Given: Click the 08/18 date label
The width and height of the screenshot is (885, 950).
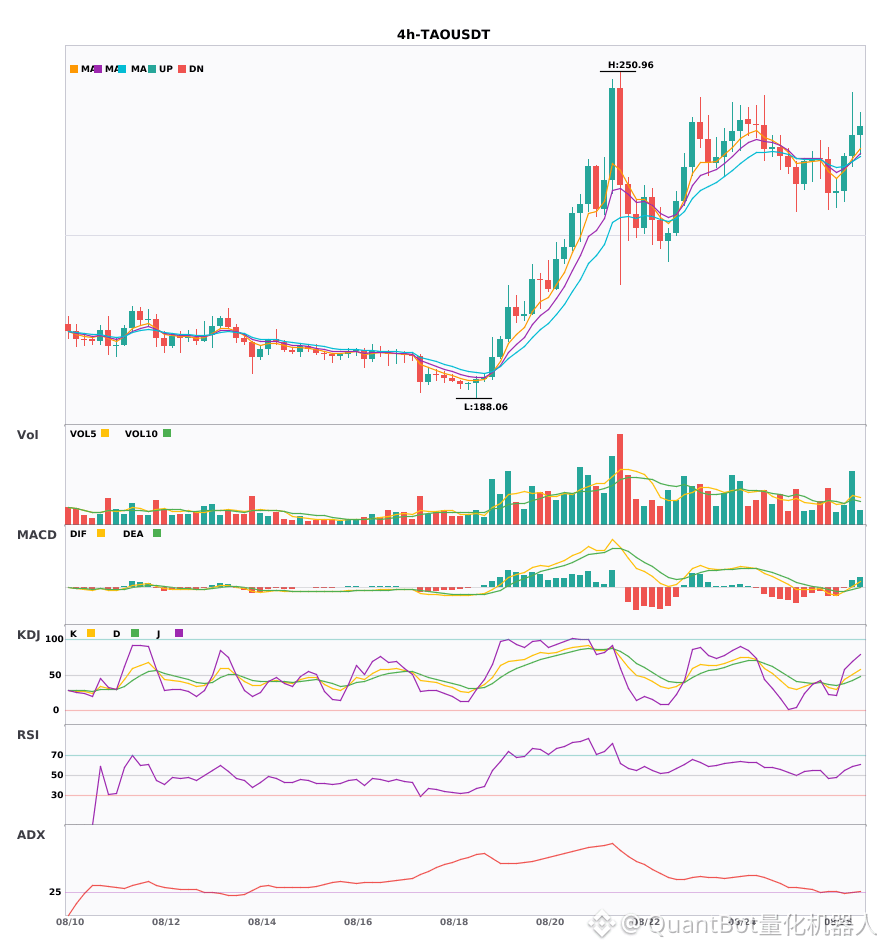Looking at the screenshot, I should [x=454, y=922].
